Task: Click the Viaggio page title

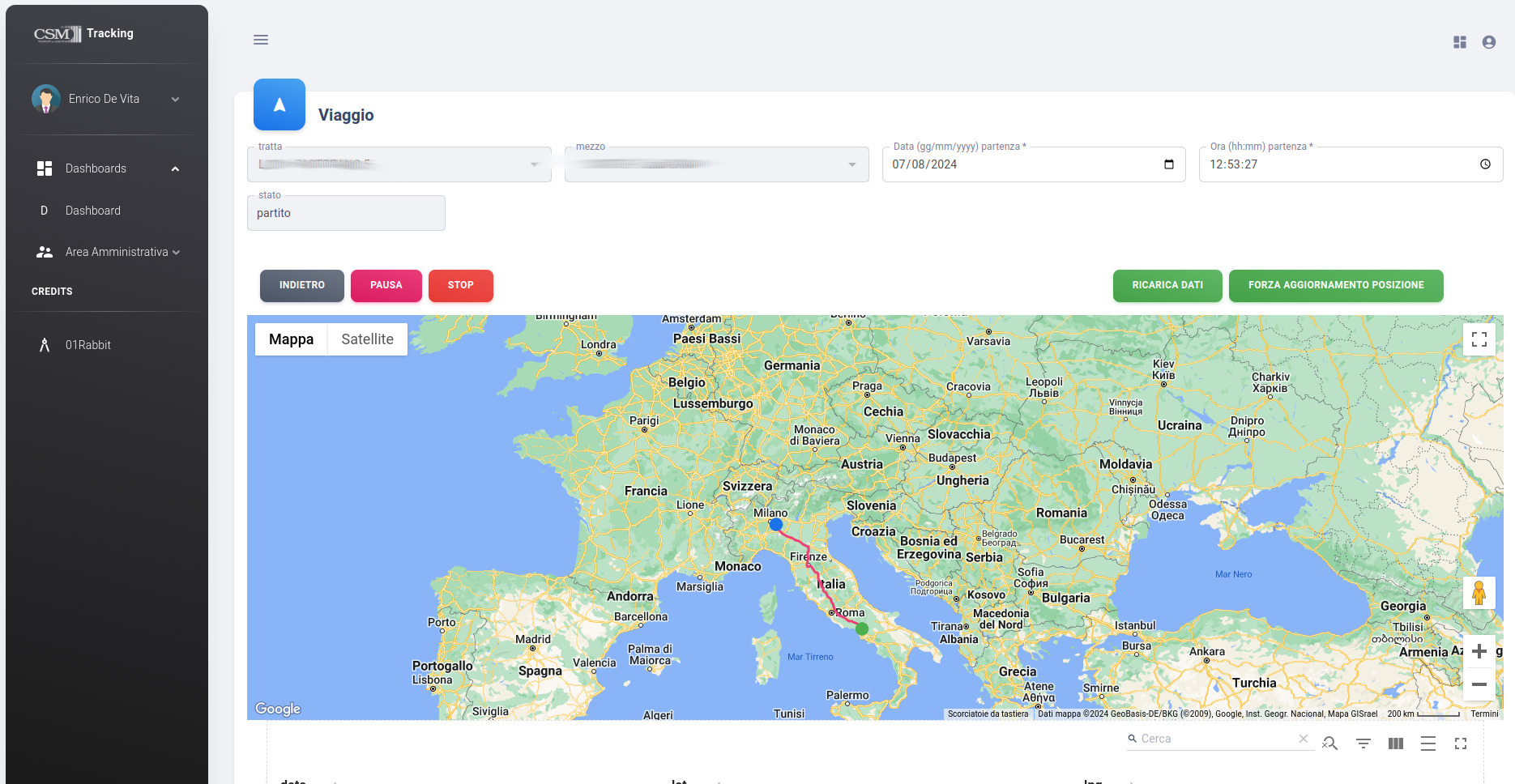Action: [x=346, y=115]
